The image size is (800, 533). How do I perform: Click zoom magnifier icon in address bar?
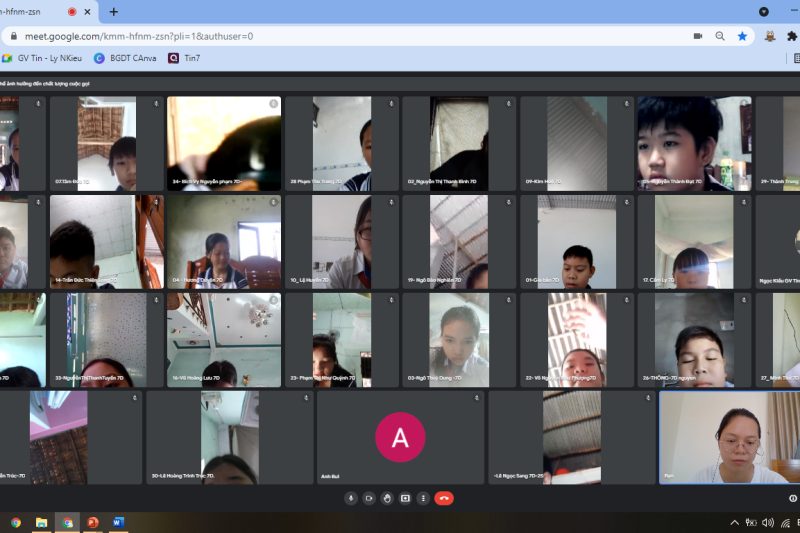coord(720,36)
